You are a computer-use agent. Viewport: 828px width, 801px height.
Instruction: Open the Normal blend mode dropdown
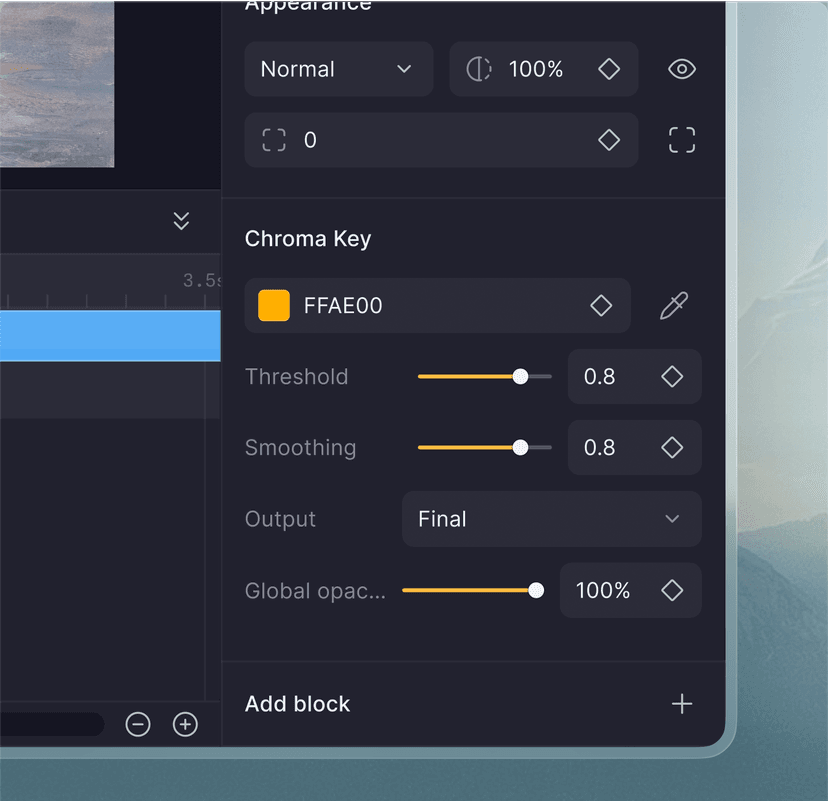pos(338,69)
